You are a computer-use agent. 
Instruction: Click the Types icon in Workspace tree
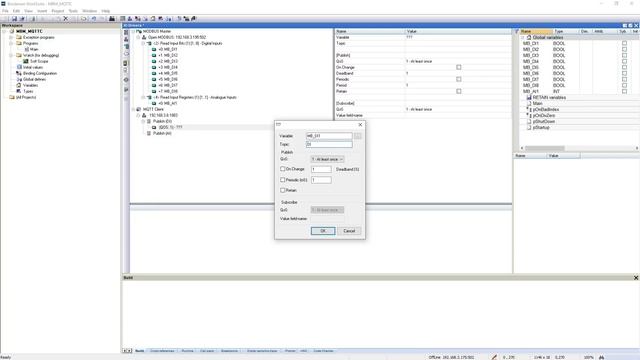19,91
